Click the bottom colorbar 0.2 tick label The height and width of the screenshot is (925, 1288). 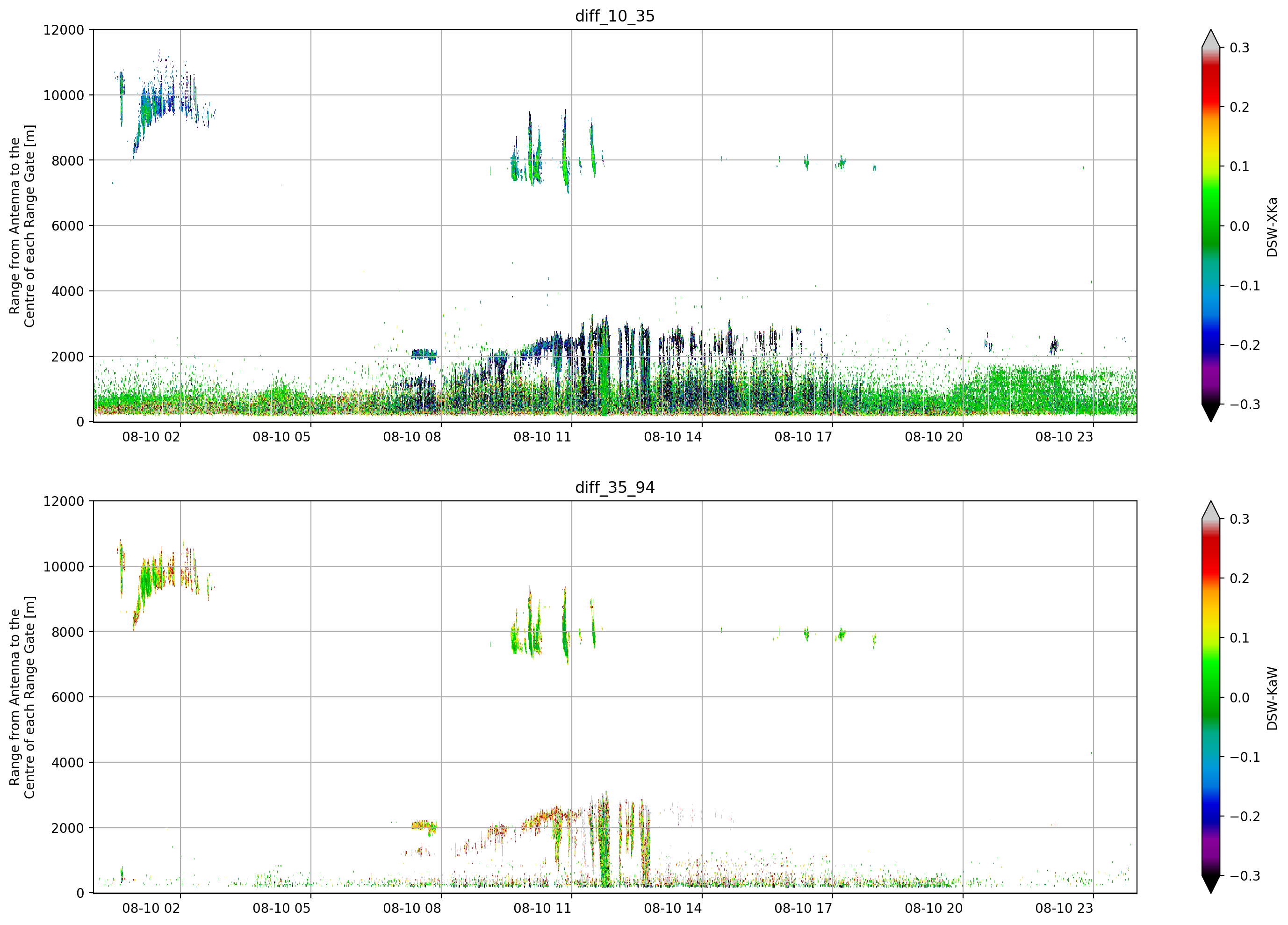point(1239,578)
